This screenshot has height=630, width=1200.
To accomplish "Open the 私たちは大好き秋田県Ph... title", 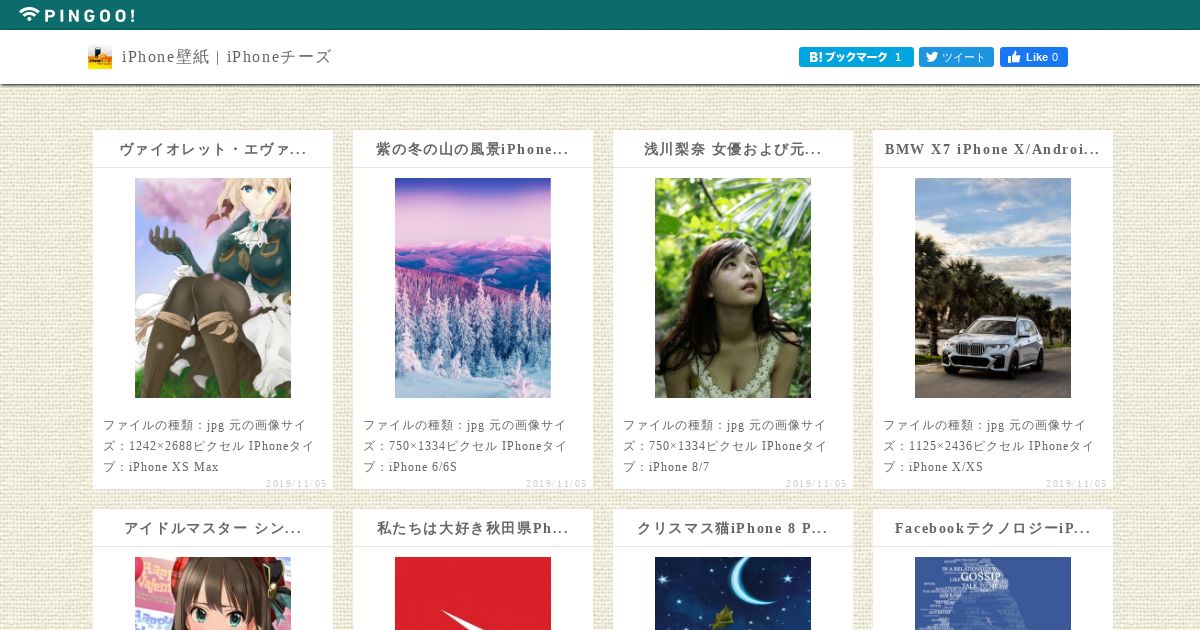I will [x=473, y=528].
